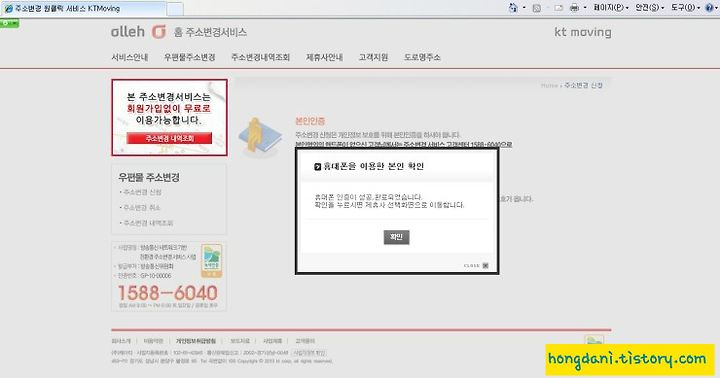The height and width of the screenshot is (378, 720).
Task: Click the 개인정보취급방침 footer link
Action: click(x=196, y=341)
